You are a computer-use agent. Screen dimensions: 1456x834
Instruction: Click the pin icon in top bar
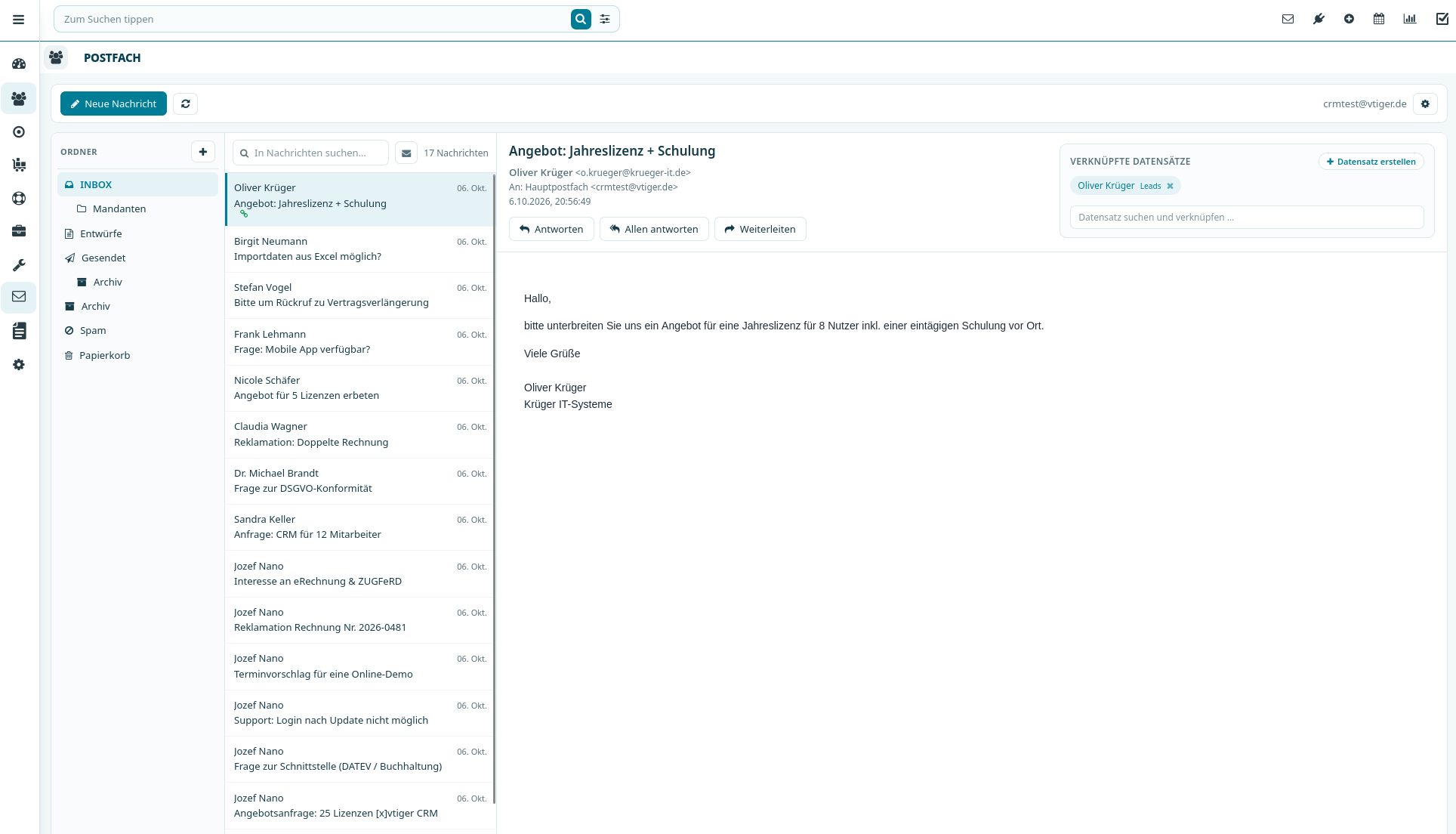point(1319,20)
